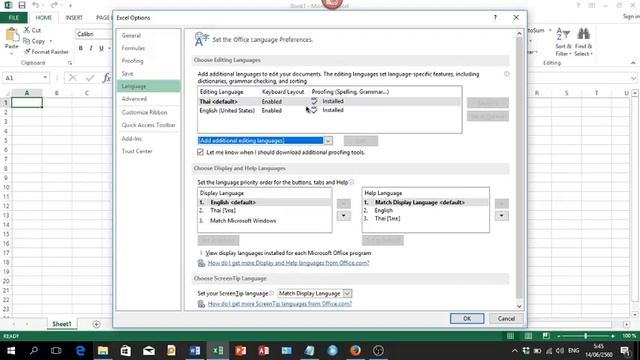The height and width of the screenshot is (360, 640).
Task: Open Find & Select in Editing group
Action: coord(583,42)
